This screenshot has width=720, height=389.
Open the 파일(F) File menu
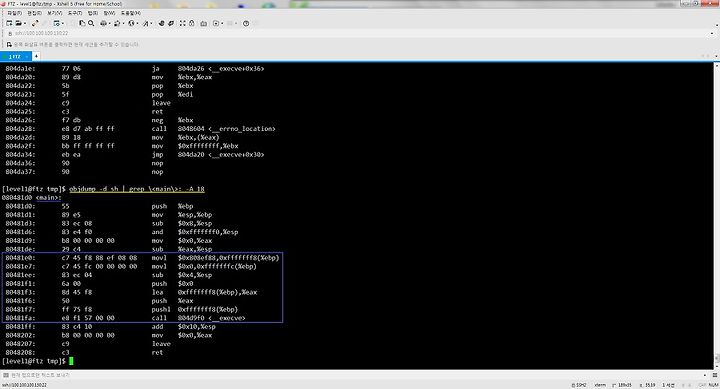pos(14,13)
